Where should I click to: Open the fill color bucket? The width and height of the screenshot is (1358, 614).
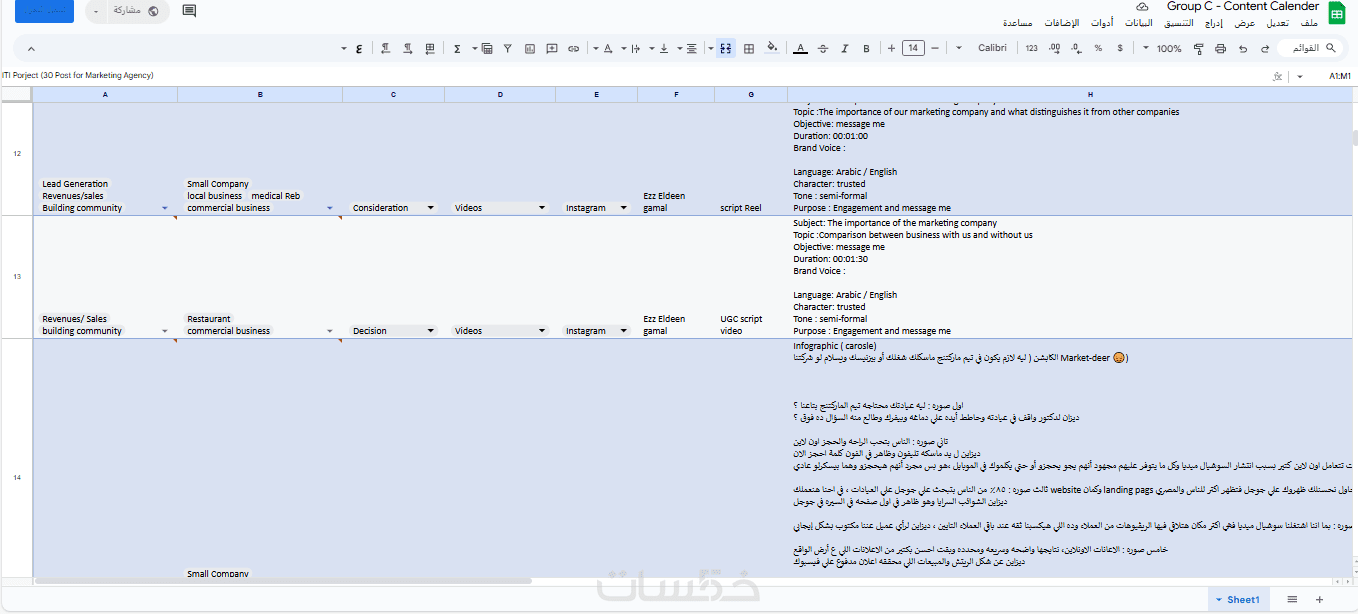tap(771, 48)
